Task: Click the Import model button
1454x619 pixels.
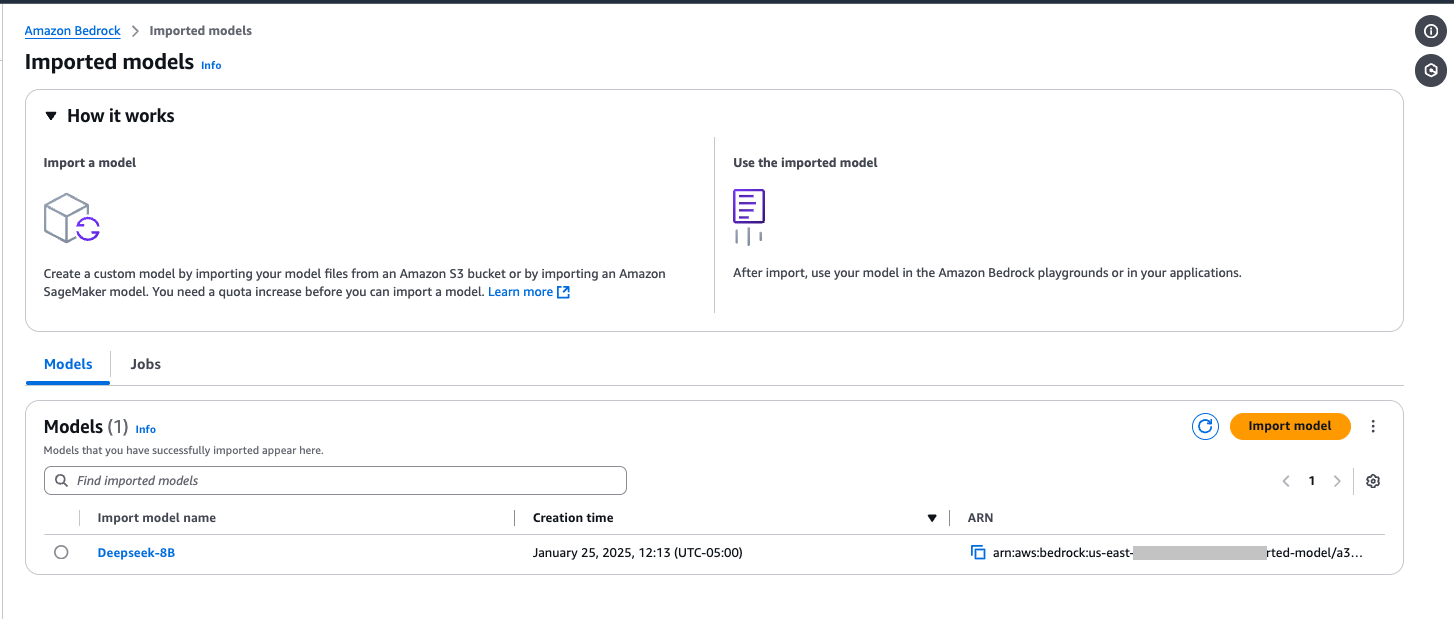Action: point(1290,426)
